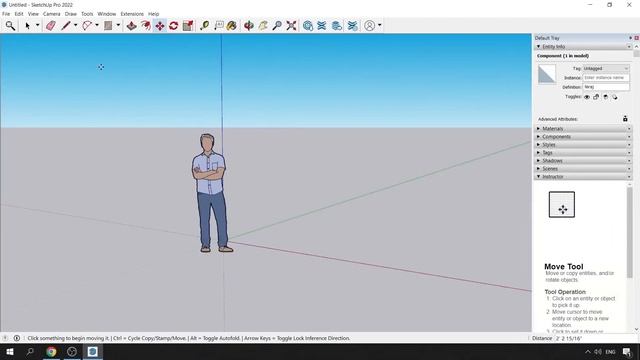
Task: Open Chrome from the taskbar
Action: [x=51, y=351]
